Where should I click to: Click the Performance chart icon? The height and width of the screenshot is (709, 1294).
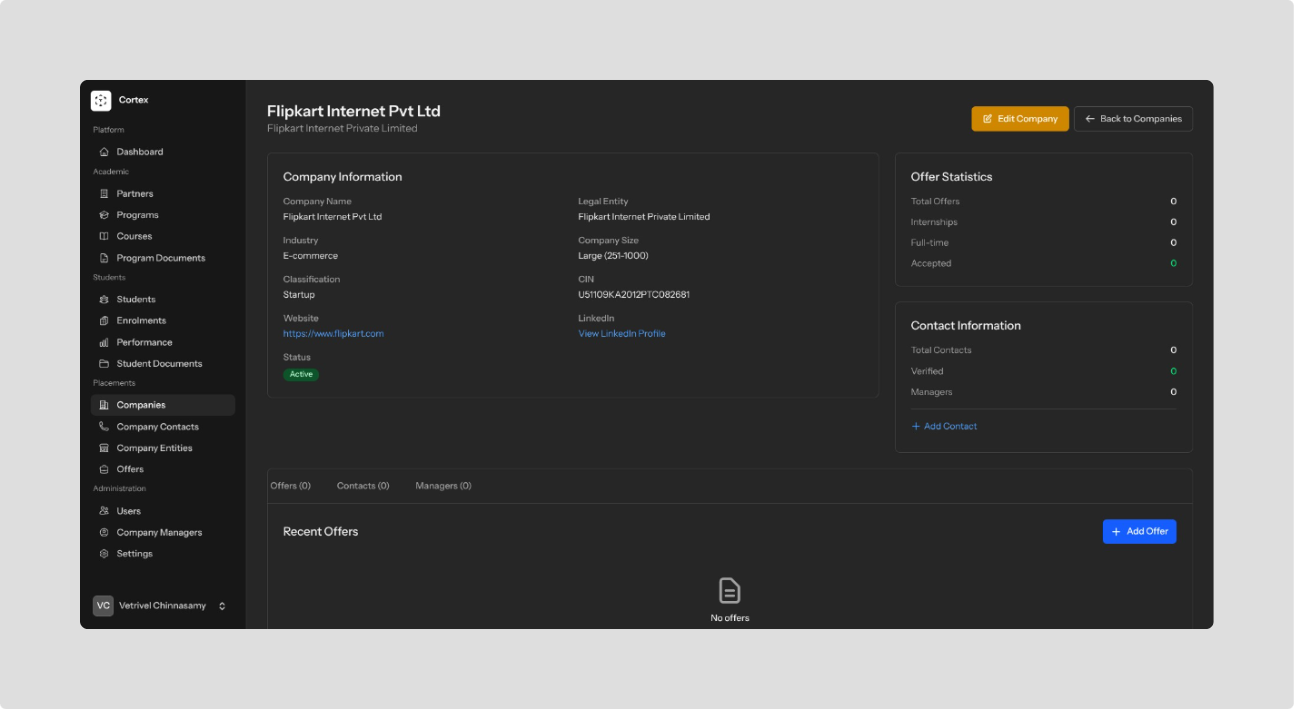tap(104, 342)
